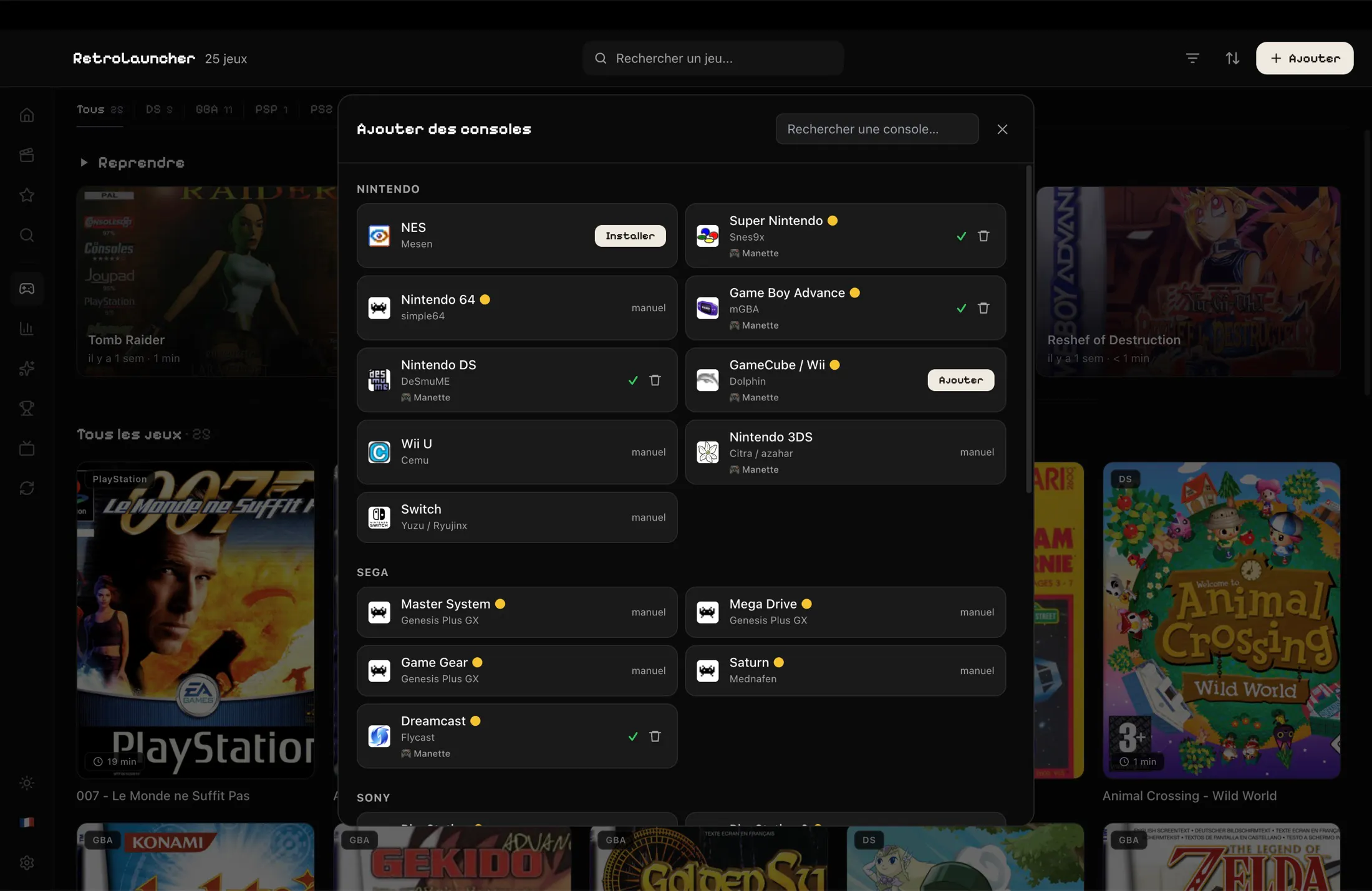Image resolution: width=1372 pixels, height=891 pixels.
Task: Switch to the DS tab
Action: (159, 110)
